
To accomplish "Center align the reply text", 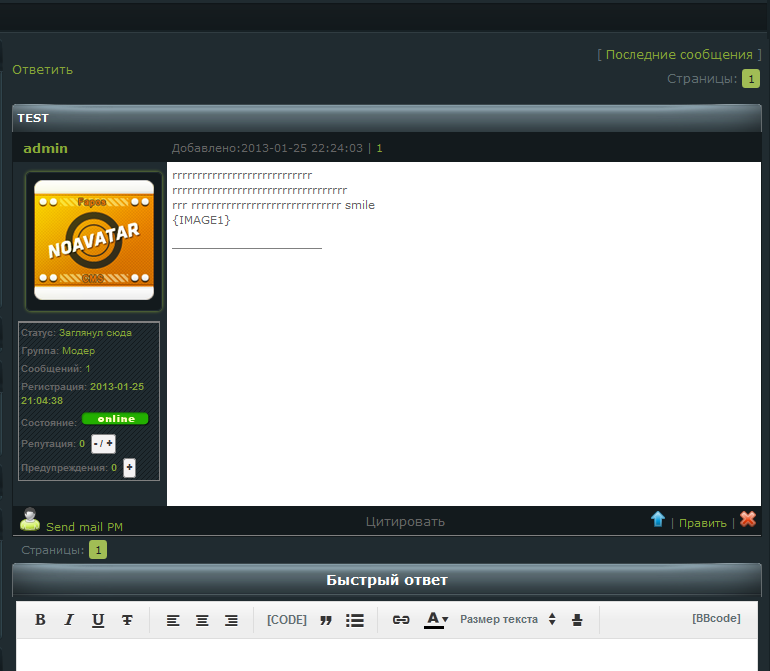I will [202, 620].
